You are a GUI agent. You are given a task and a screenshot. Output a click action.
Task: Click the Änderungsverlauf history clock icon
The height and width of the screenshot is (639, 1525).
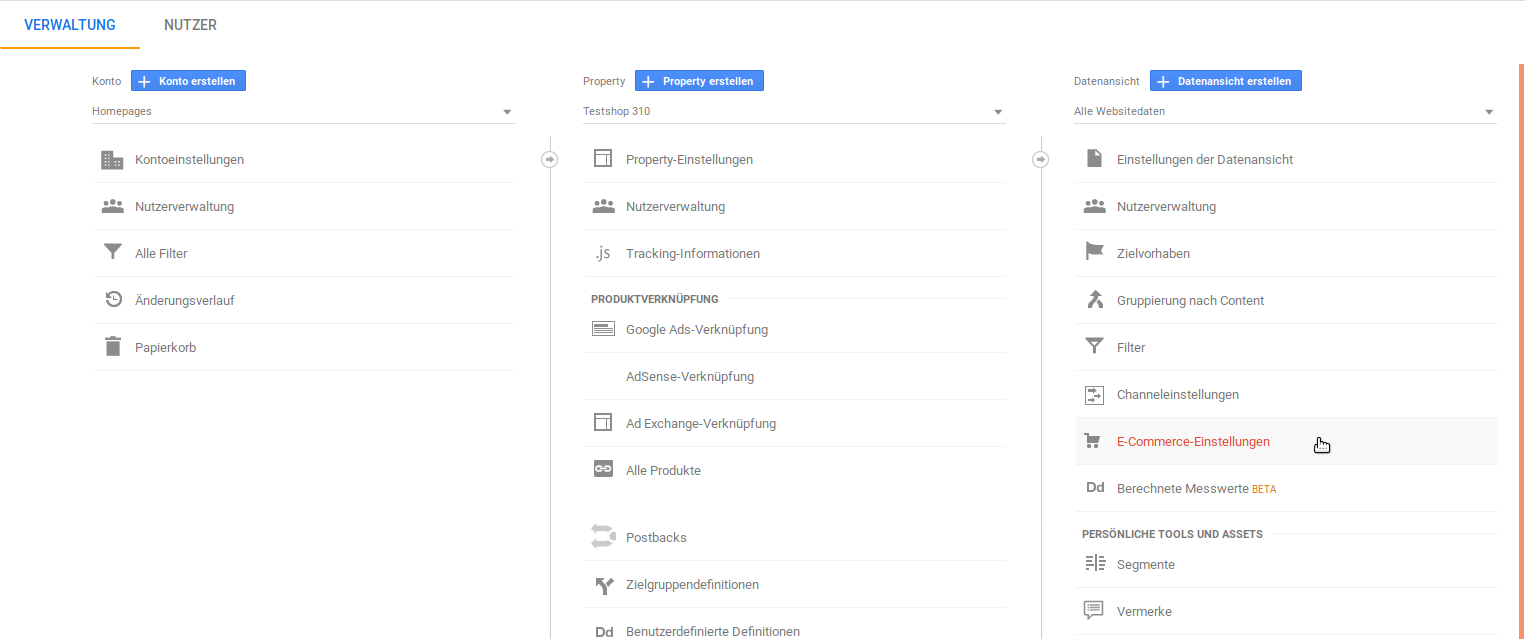[113, 300]
